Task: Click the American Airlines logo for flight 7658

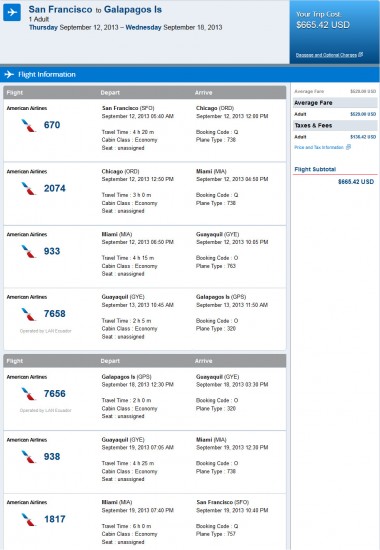Action: (x=29, y=314)
